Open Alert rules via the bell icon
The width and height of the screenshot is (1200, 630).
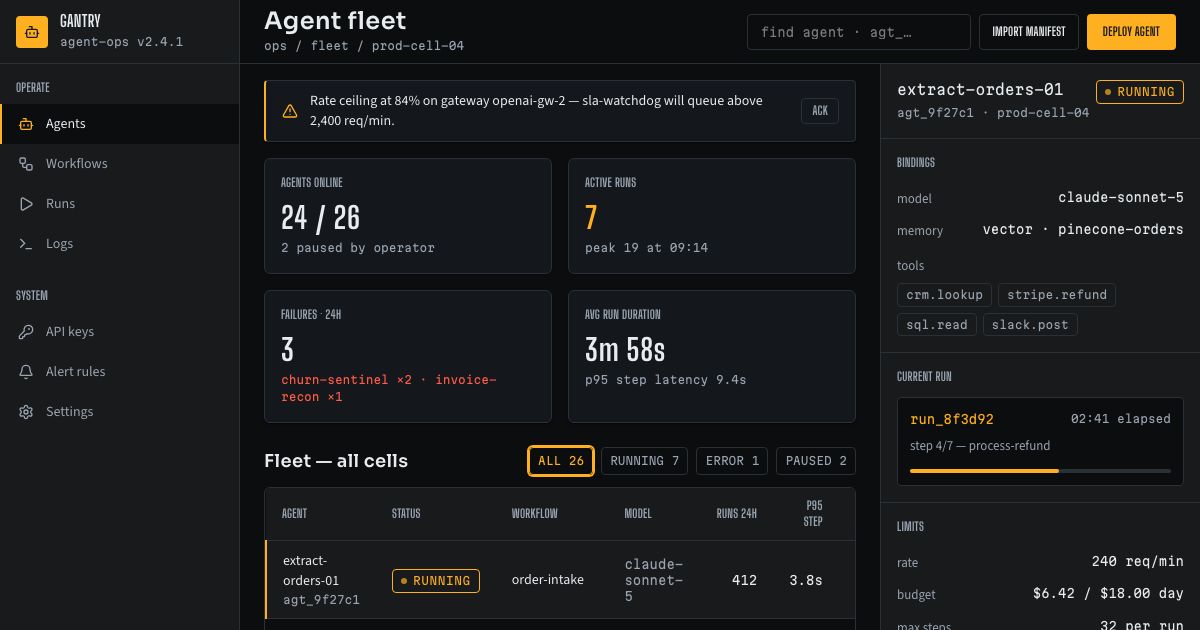[26, 372]
